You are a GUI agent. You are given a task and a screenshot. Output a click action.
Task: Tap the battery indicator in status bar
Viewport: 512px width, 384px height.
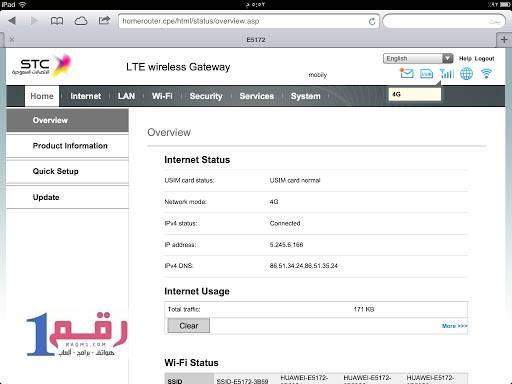pyautogui.click(x=505, y=4)
